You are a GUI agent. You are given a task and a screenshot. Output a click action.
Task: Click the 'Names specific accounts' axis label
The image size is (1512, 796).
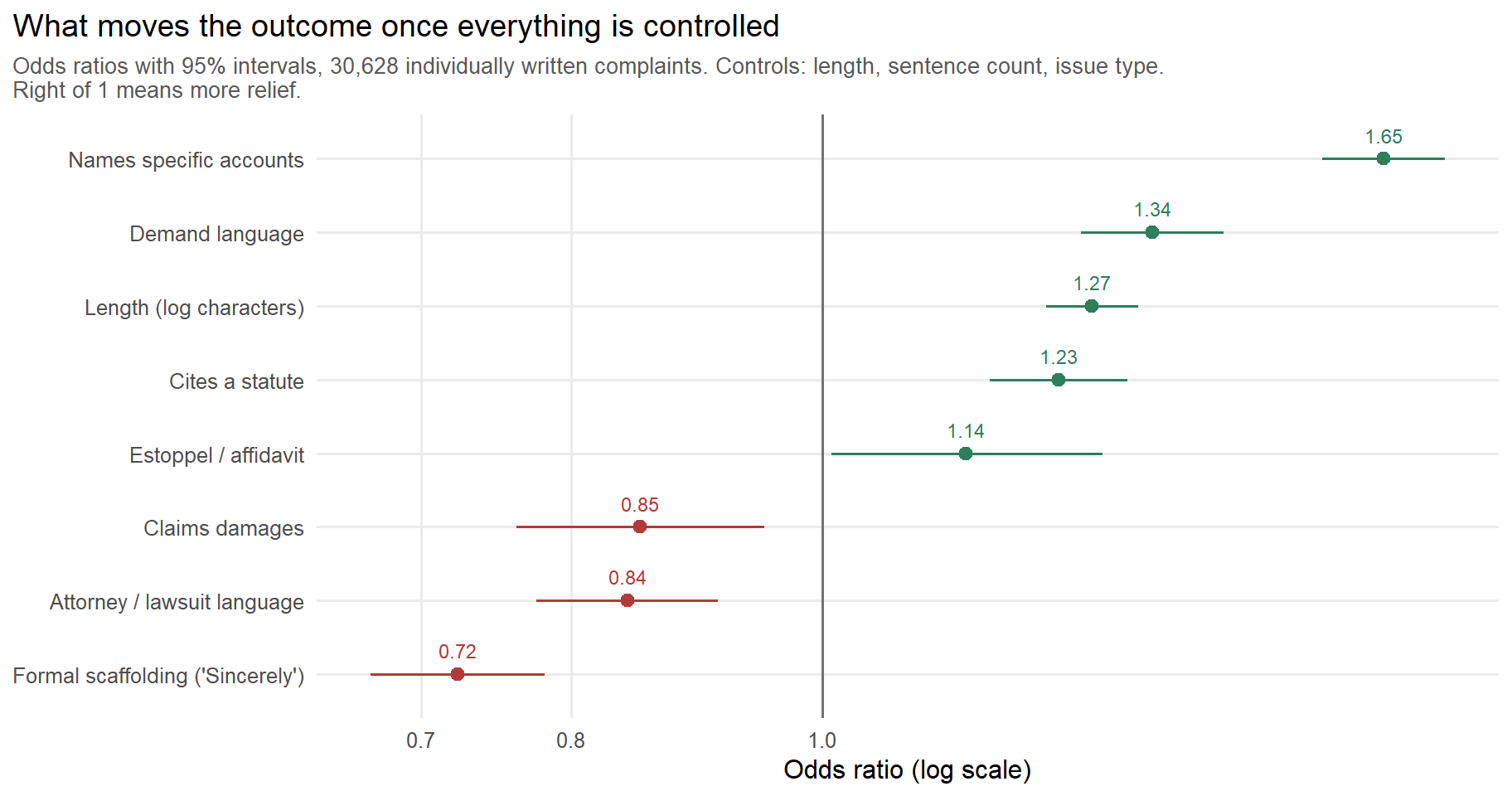coord(186,160)
